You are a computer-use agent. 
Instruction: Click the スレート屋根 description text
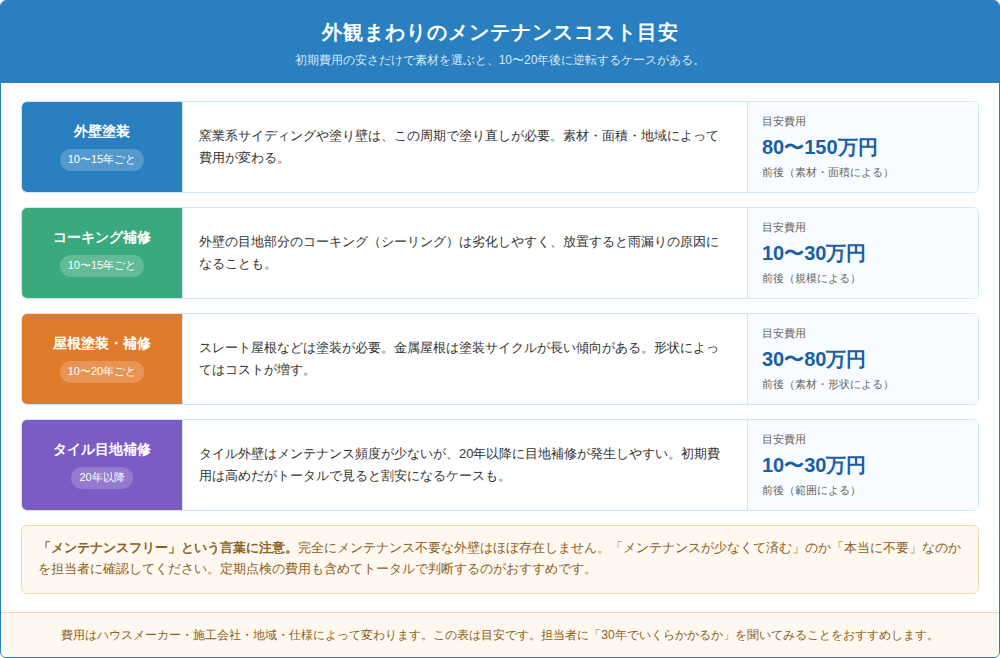[459, 358]
